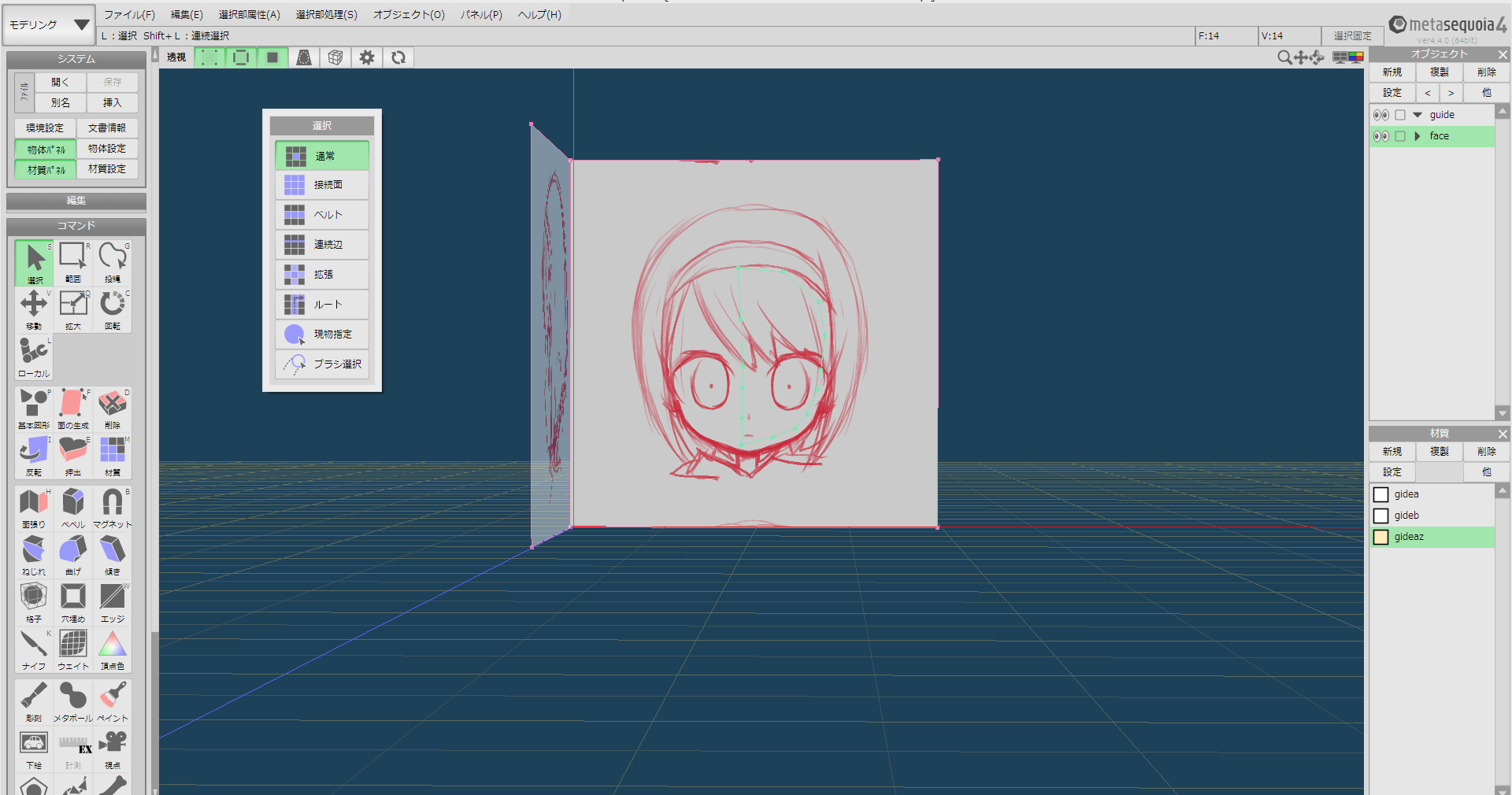Open the 他 menu in material panel
This screenshot has width=1512, height=795.
(x=1487, y=472)
